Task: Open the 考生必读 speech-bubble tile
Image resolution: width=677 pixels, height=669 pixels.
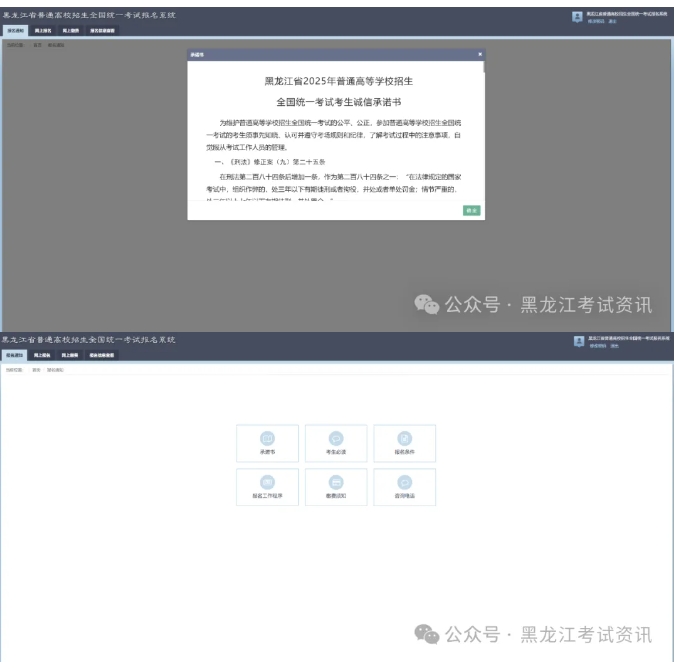Action: point(336,443)
